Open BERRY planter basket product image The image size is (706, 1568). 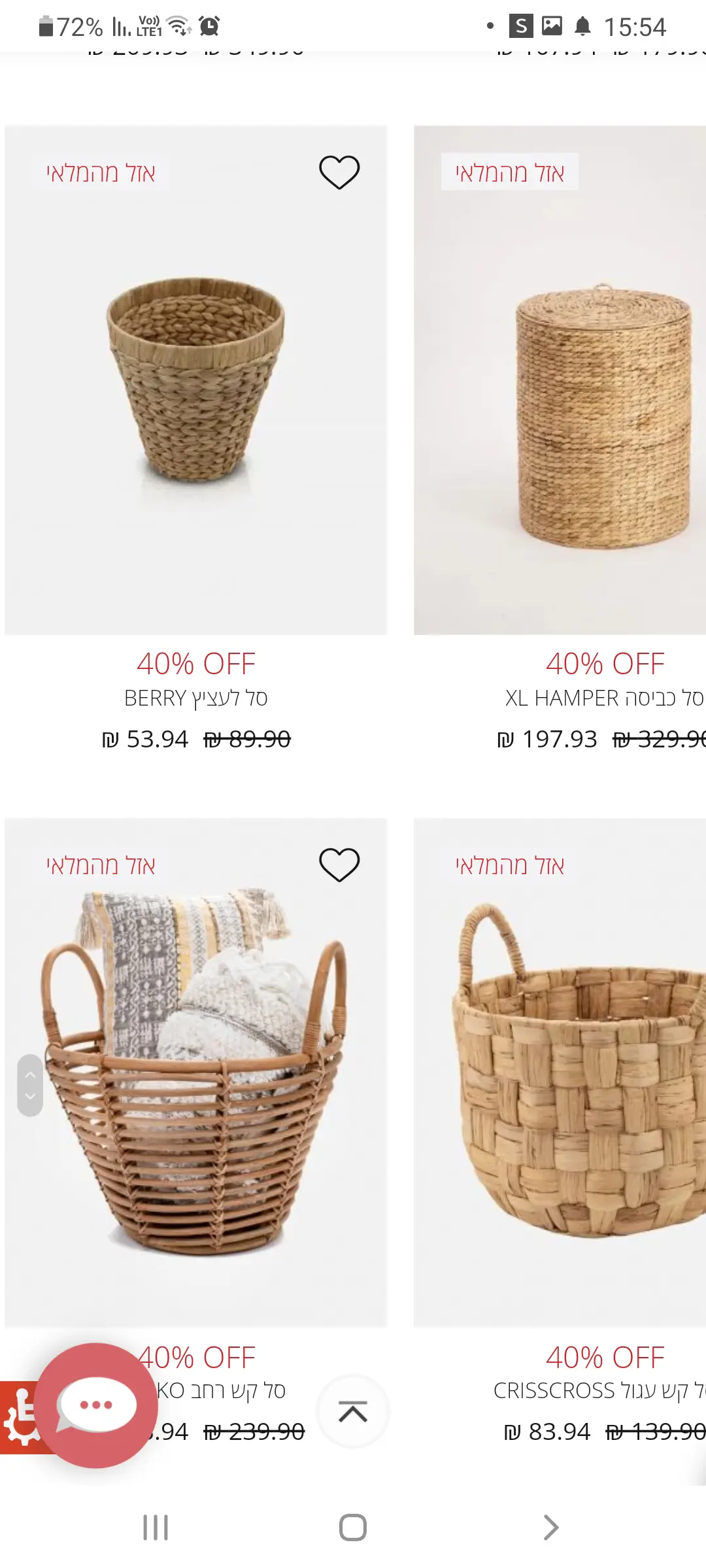196,380
